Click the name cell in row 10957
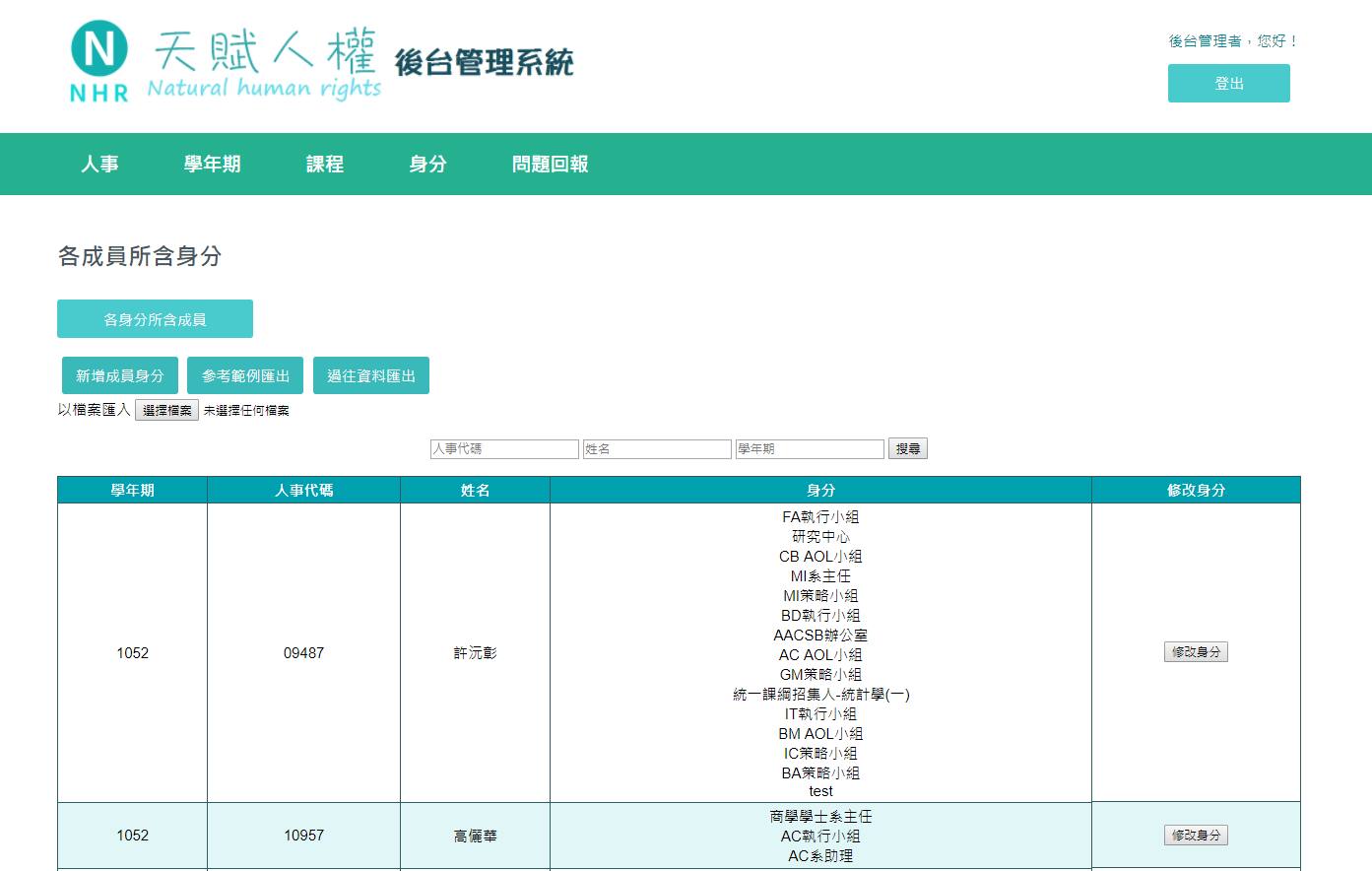This screenshot has height=871, width=1372. (476, 836)
